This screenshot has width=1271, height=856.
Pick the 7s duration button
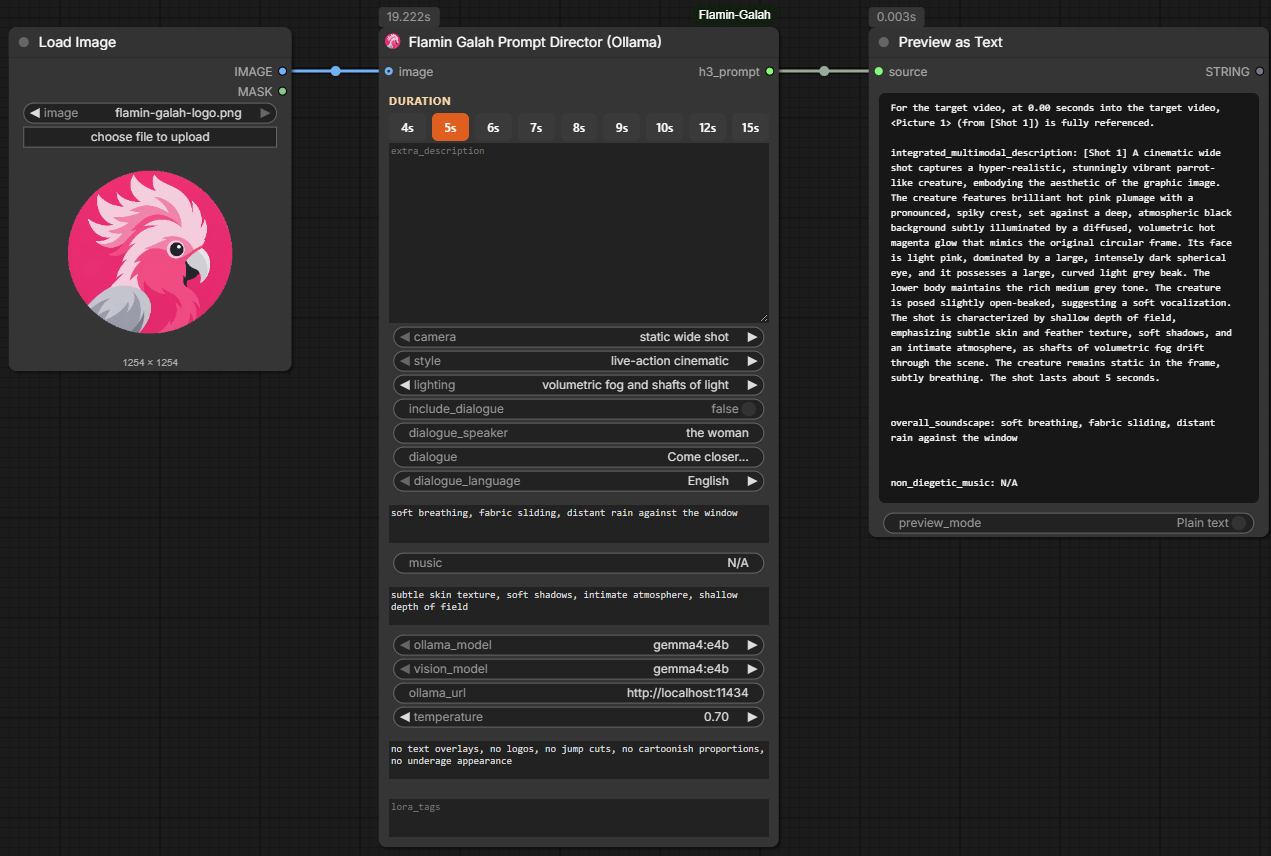[536, 127]
